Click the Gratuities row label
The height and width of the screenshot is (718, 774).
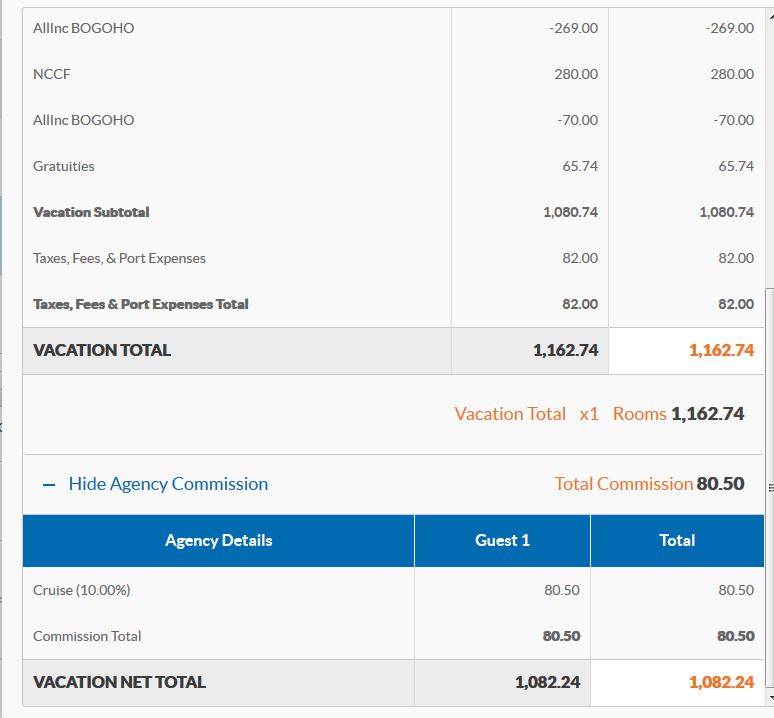(x=64, y=166)
